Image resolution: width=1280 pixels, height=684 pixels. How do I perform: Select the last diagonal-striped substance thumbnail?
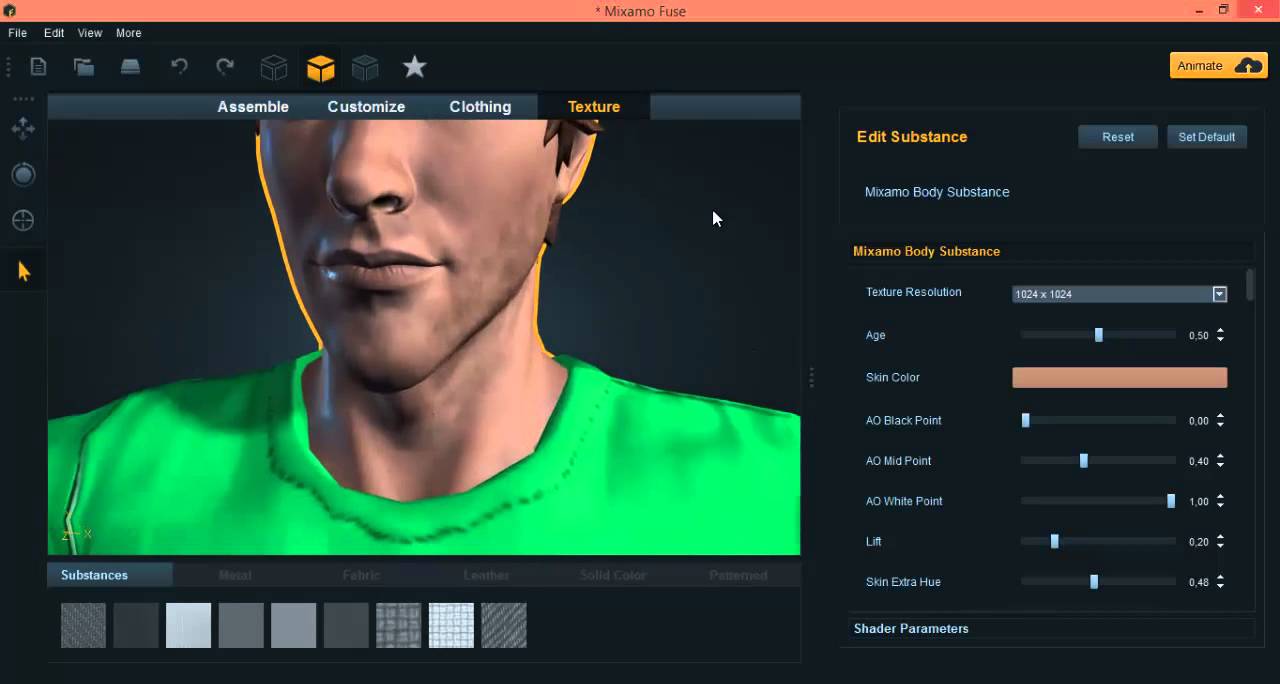click(503, 625)
